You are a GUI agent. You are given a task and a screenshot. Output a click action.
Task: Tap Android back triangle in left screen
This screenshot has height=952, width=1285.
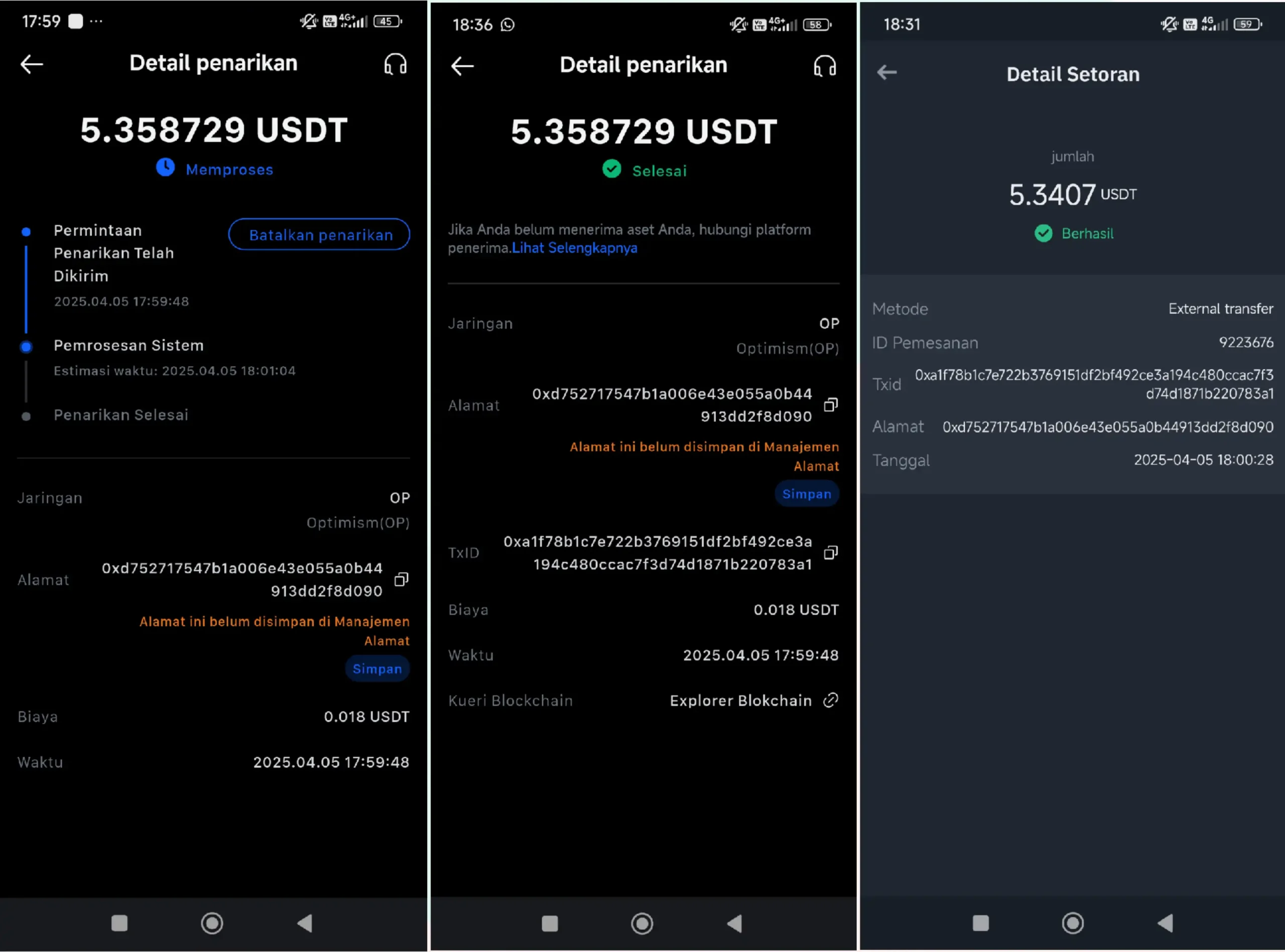[x=304, y=923]
